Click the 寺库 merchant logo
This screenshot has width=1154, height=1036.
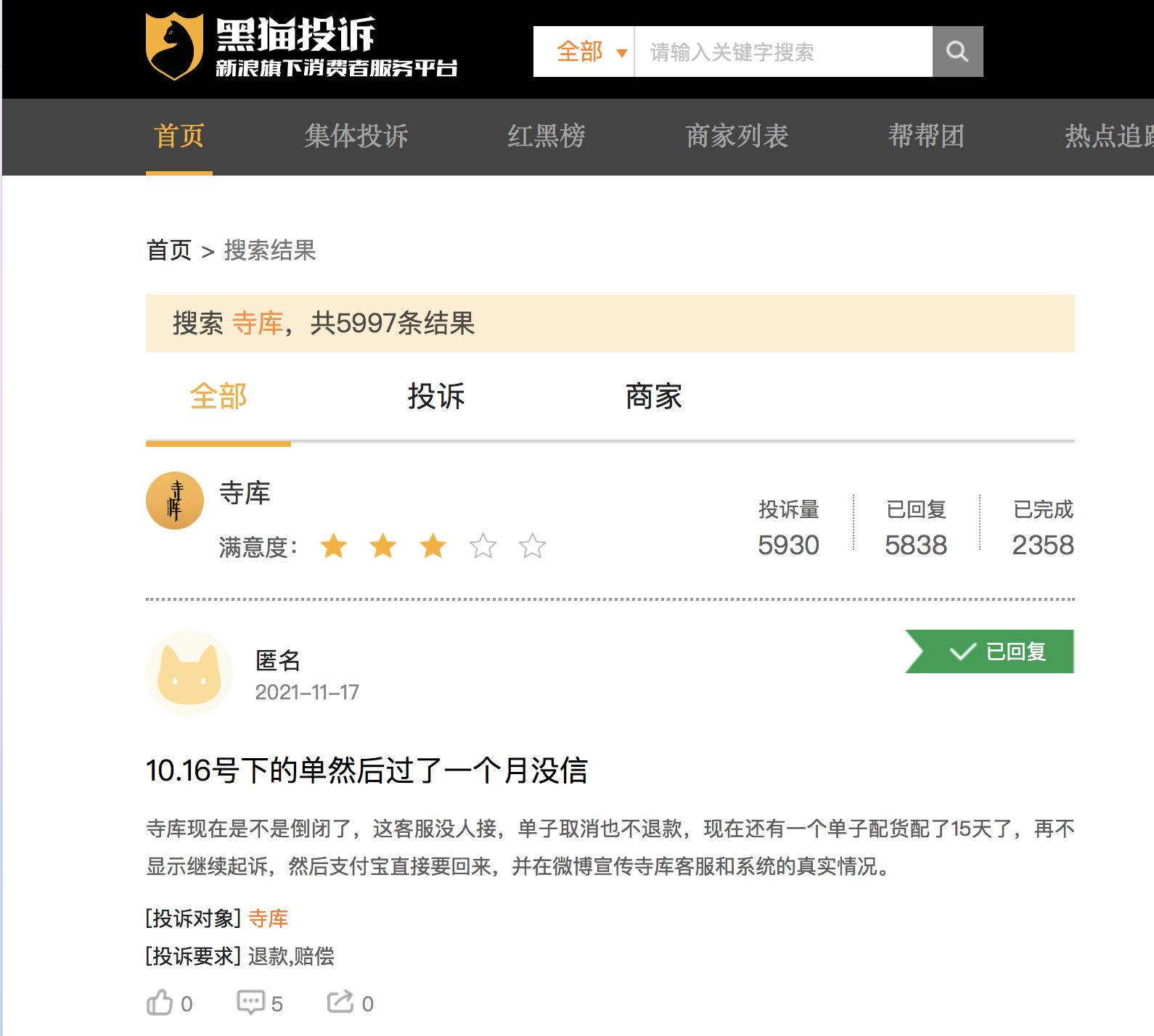click(x=175, y=501)
